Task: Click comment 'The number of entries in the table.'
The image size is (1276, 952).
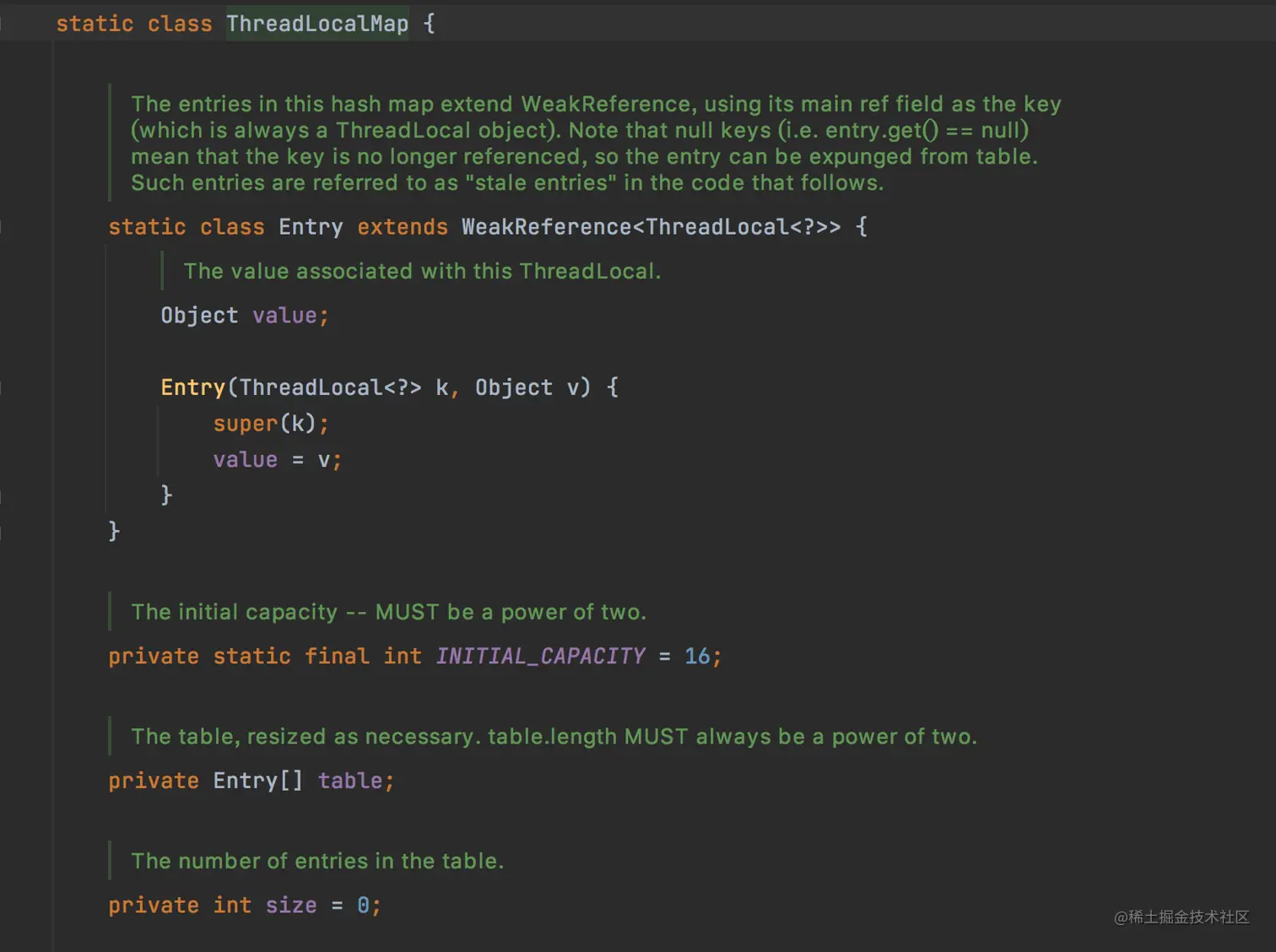Action: [x=317, y=861]
